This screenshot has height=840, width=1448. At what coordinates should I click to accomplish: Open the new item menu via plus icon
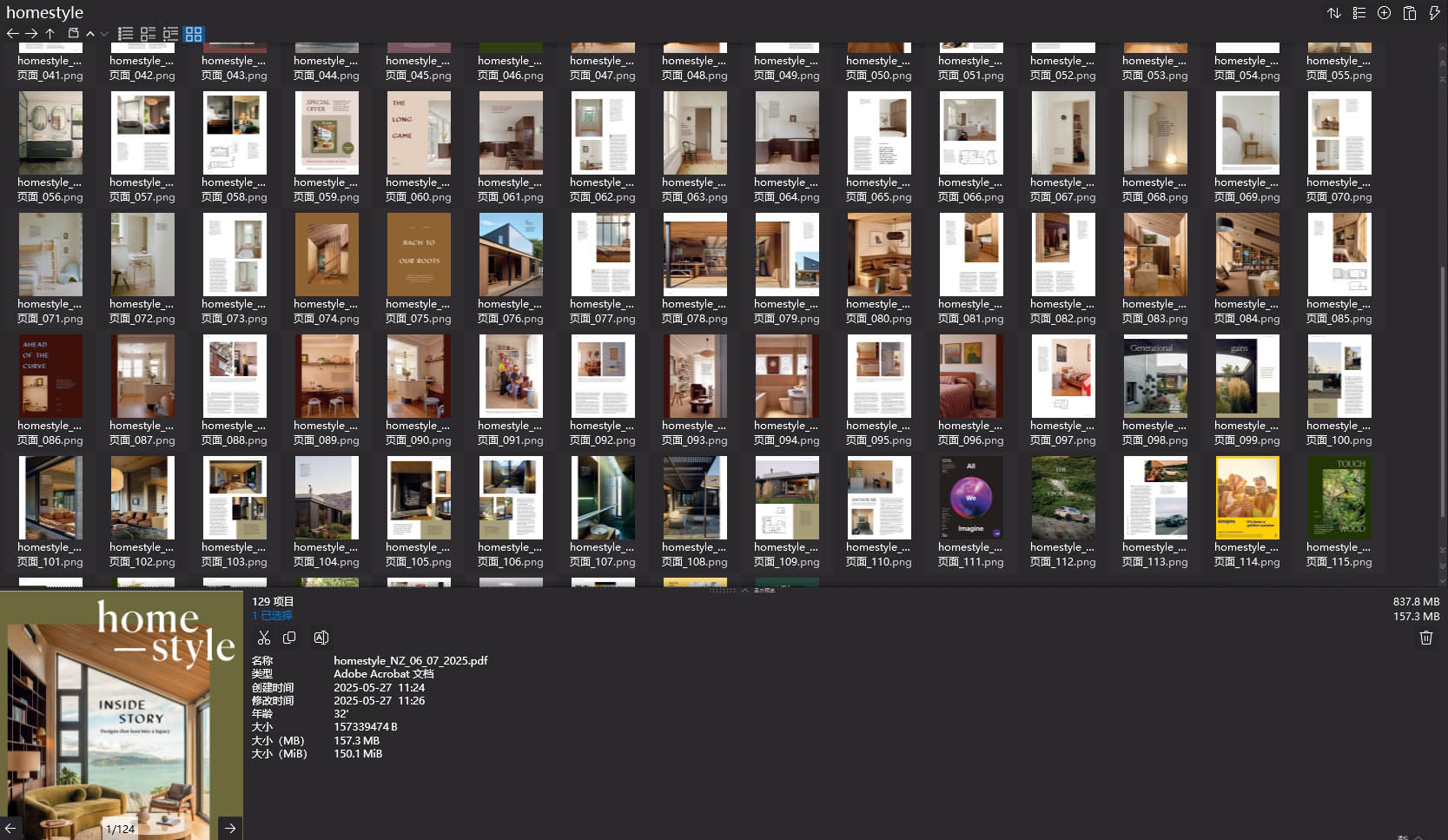coord(1385,12)
